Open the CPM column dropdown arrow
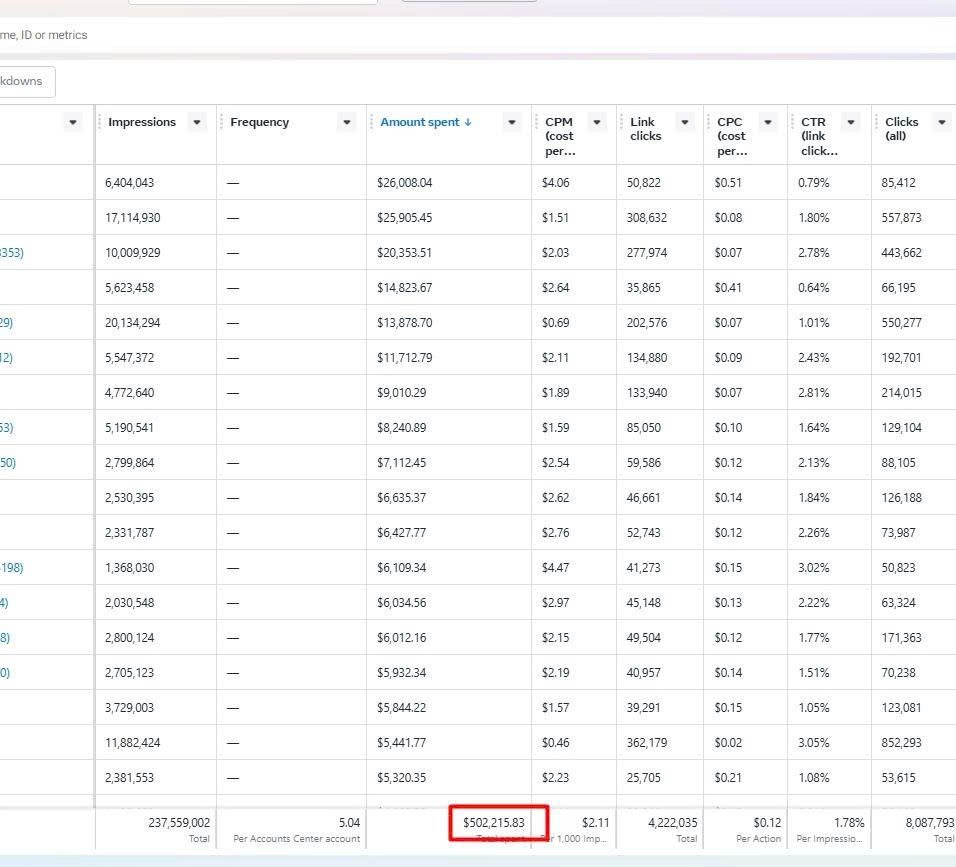 click(x=597, y=122)
